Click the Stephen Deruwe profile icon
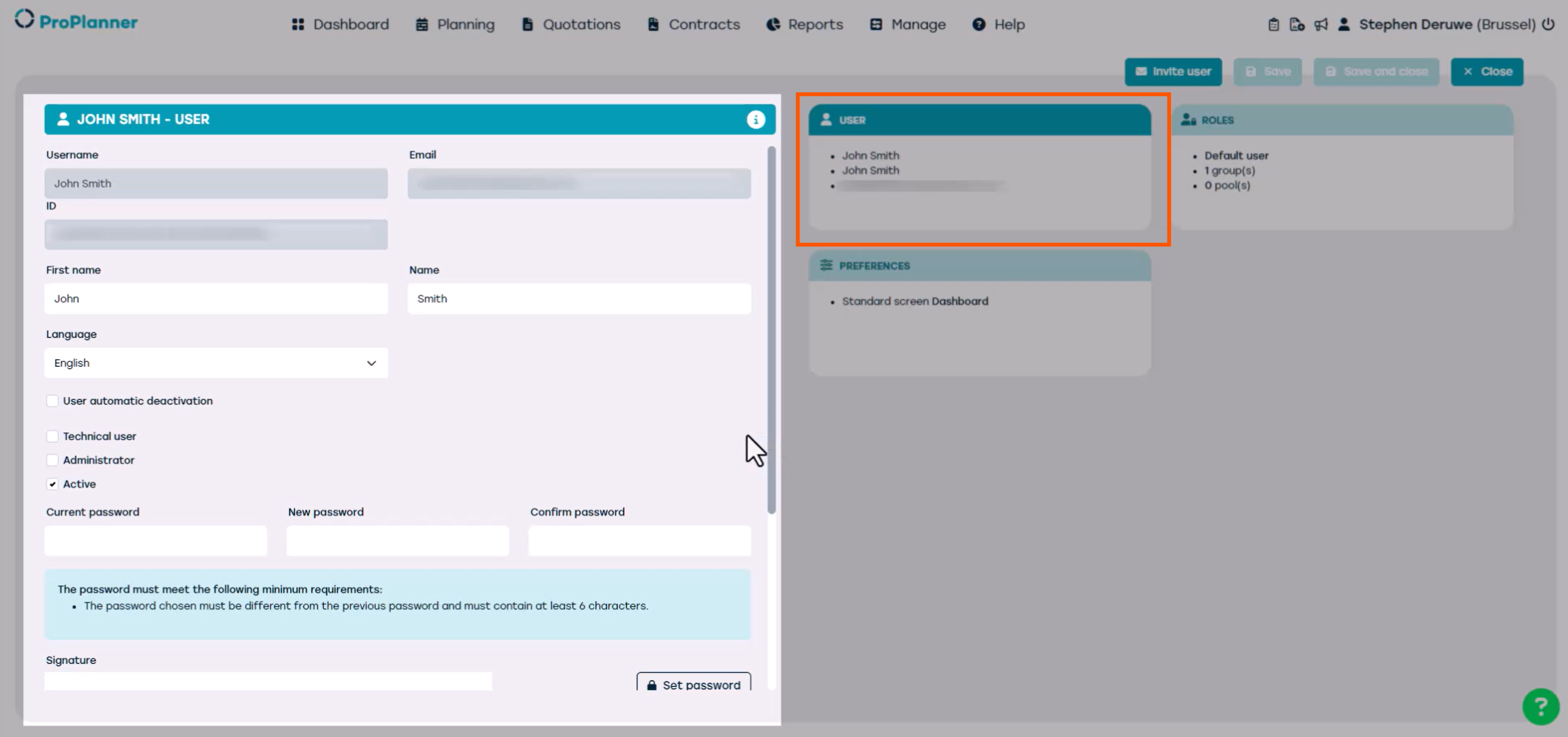Screen dimensions: 1568x737 (x=1344, y=24)
